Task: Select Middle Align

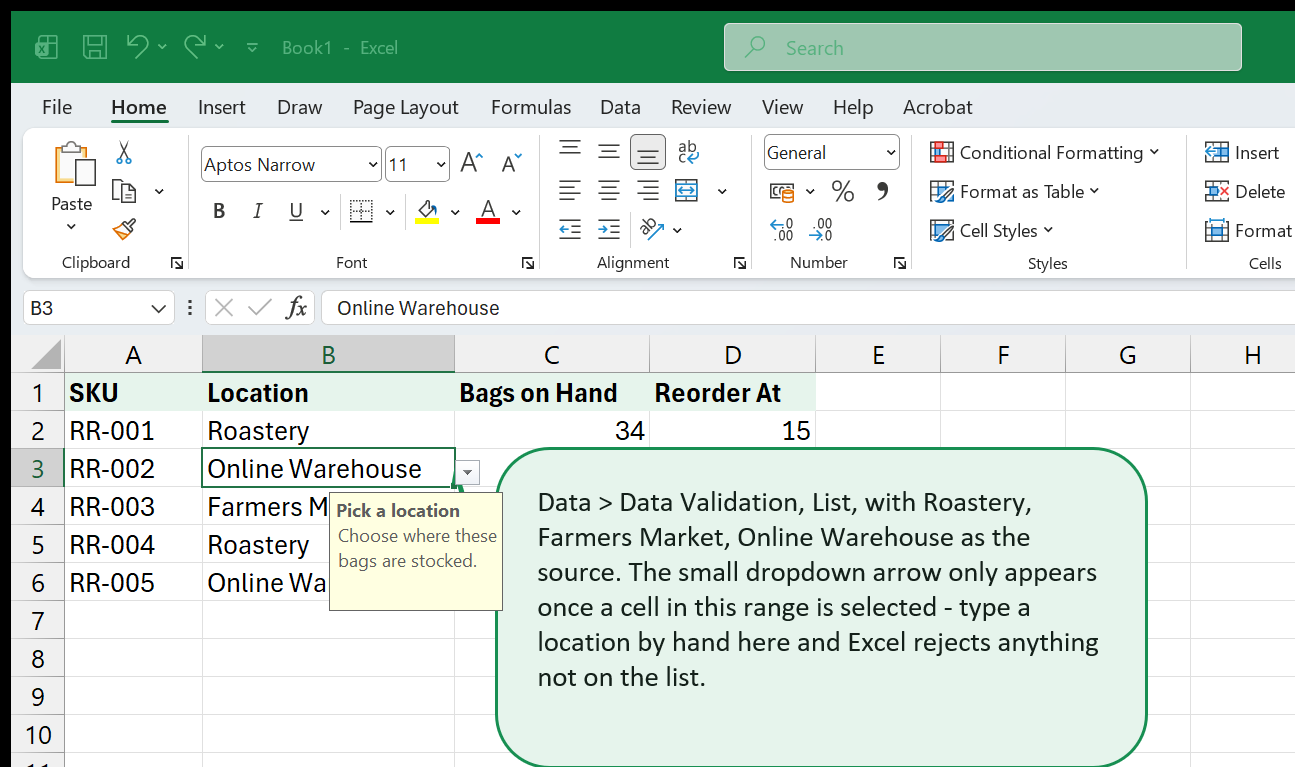Action: click(x=609, y=151)
